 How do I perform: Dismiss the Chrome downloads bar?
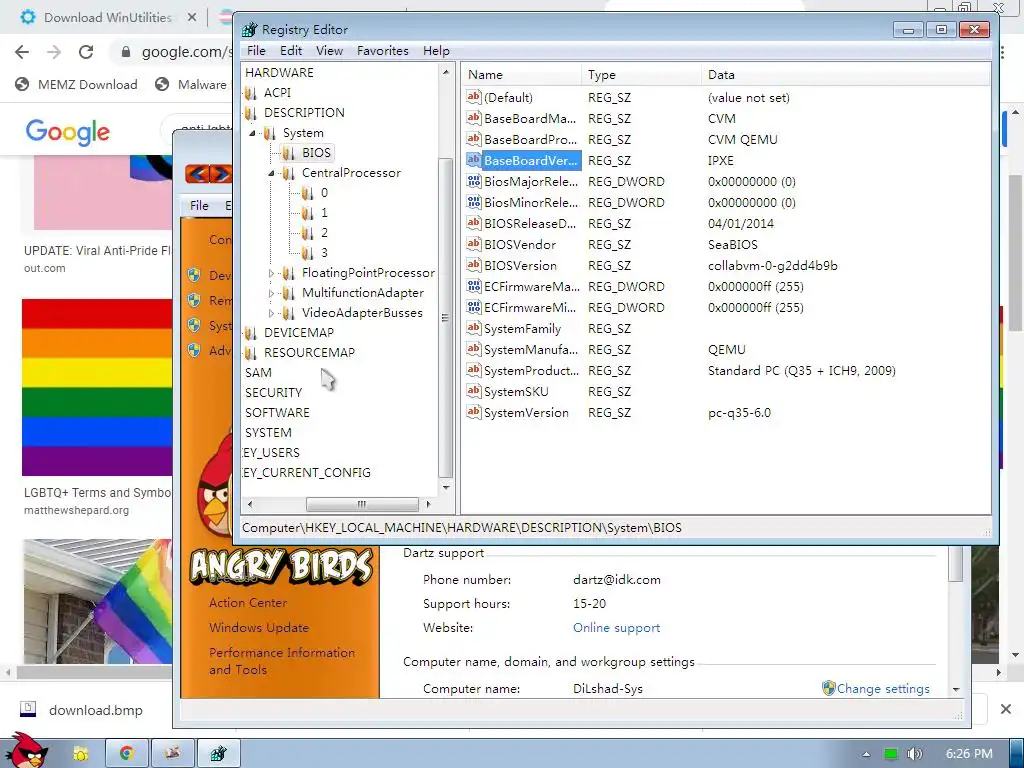click(x=1006, y=709)
